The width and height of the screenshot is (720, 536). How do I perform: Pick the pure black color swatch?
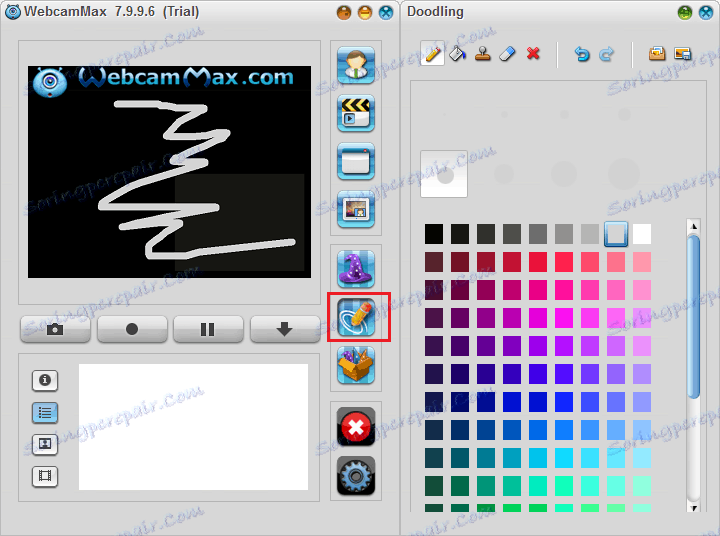(x=434, y=234)
